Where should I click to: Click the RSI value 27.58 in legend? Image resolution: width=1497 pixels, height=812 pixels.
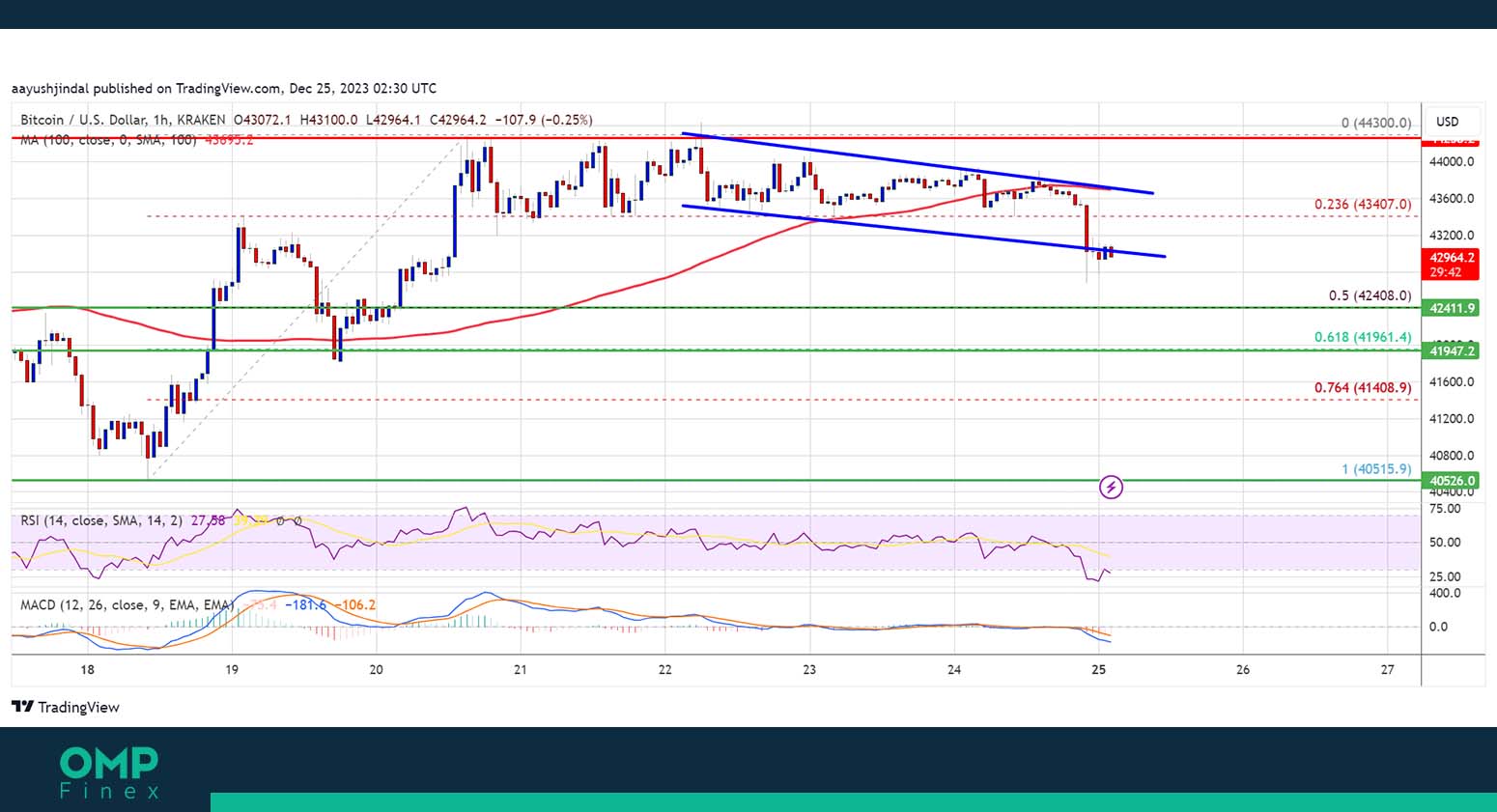pos(208,520)
